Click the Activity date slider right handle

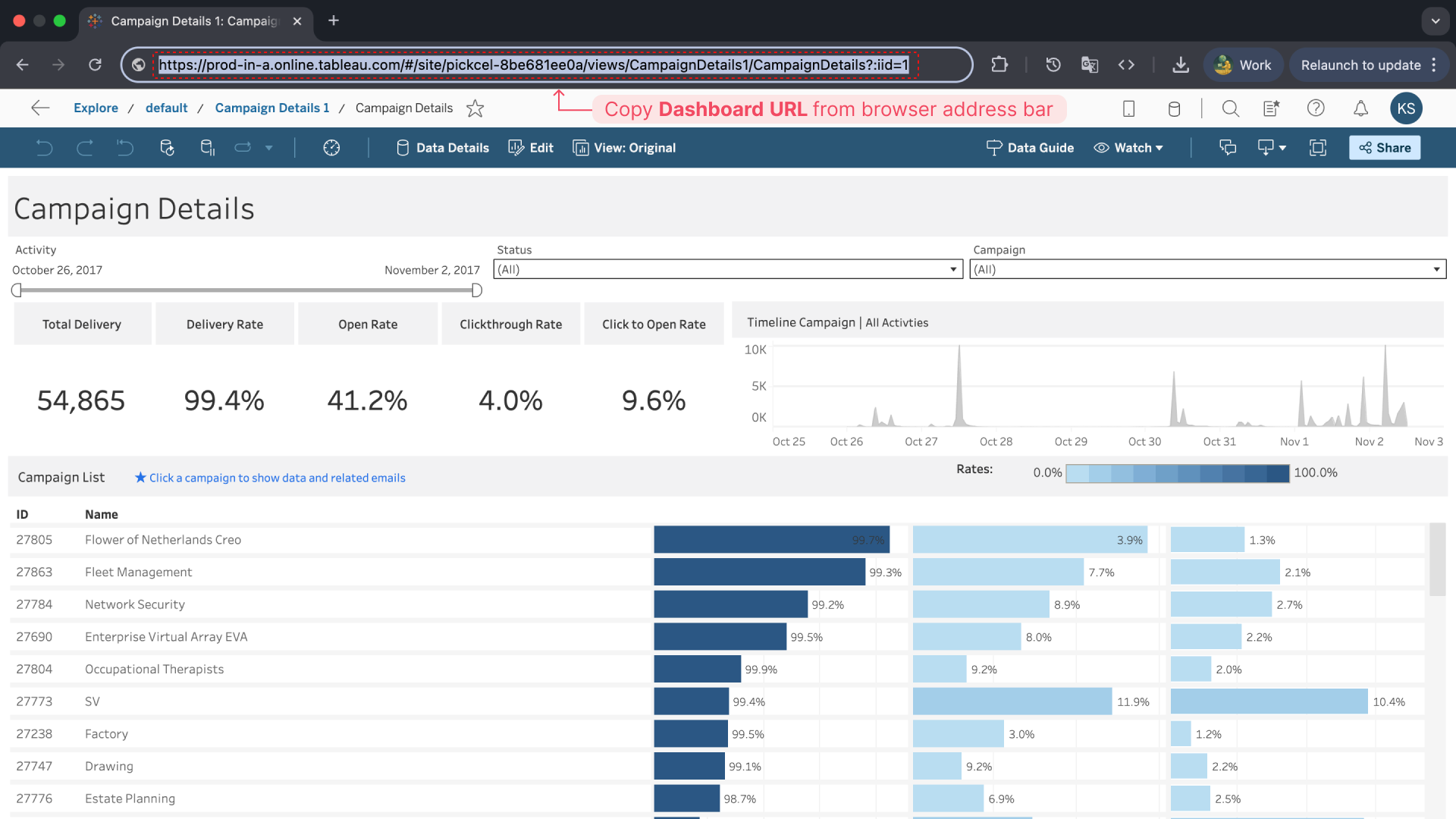pyautogui.click(x=476, y=290)
